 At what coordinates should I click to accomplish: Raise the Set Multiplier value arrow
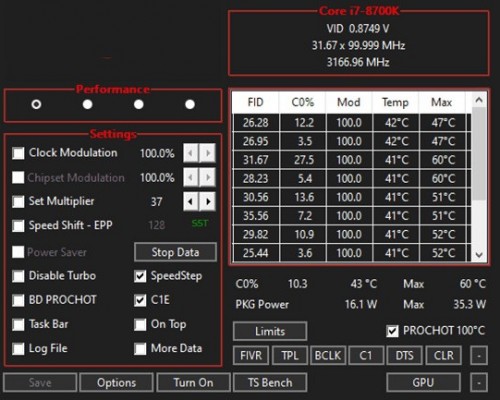click(208, 201)
